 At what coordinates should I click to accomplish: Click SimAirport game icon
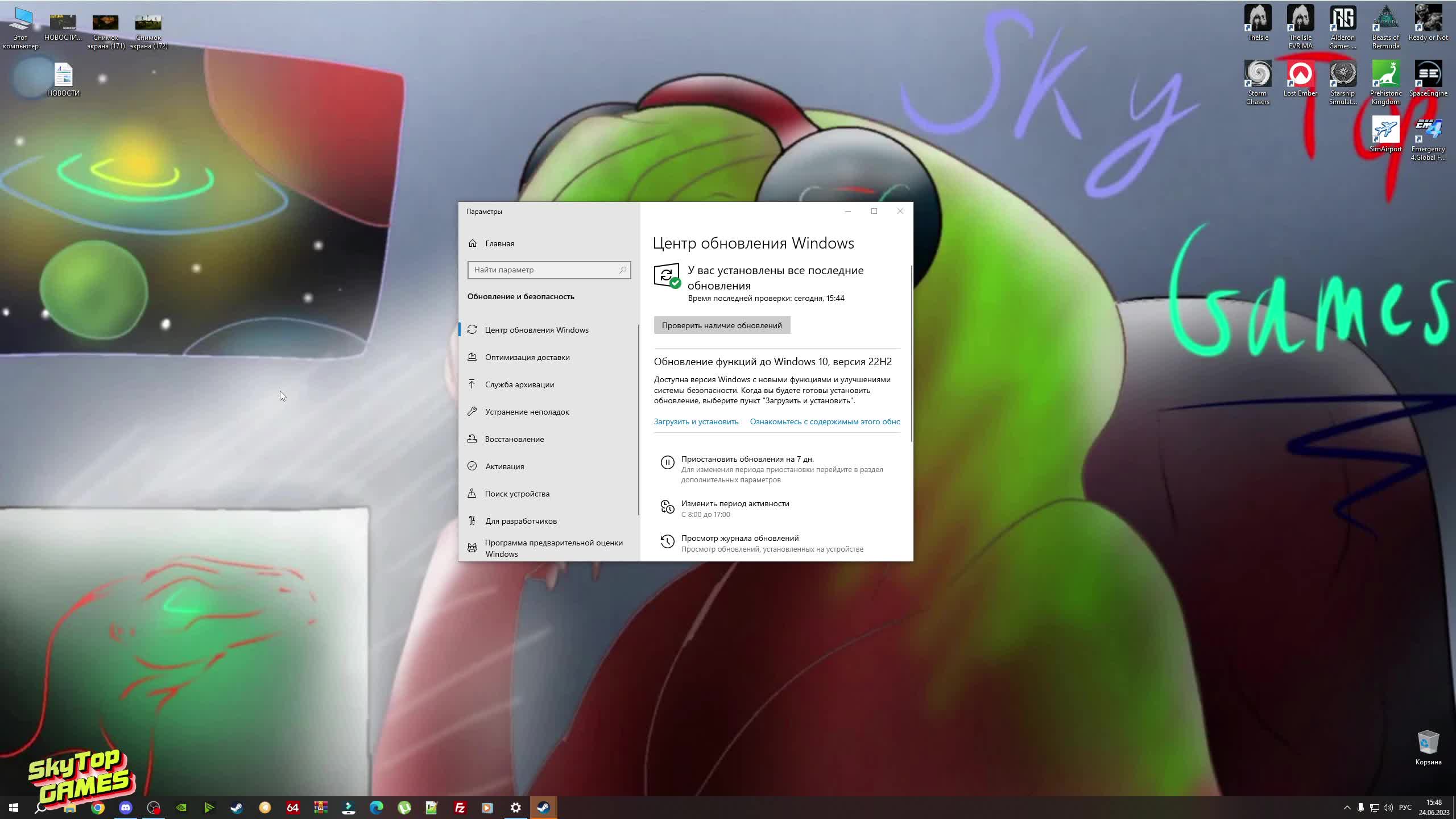(x=1385, y=131)
